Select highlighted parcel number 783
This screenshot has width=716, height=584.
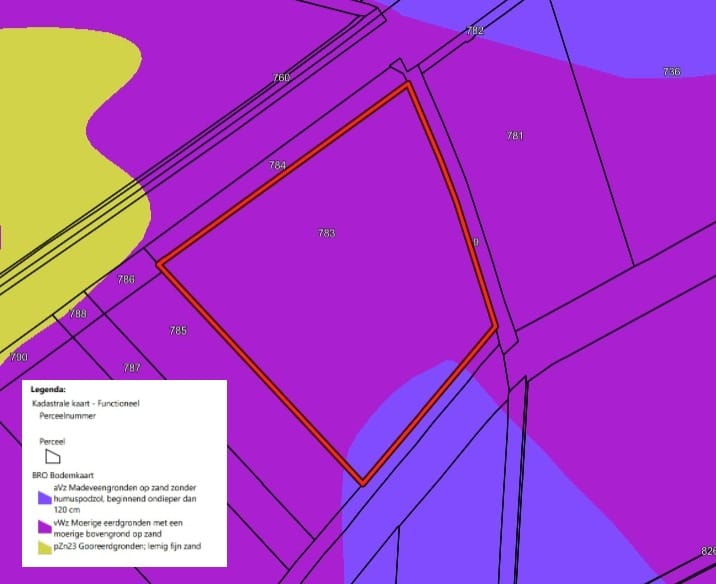(326, 233)
